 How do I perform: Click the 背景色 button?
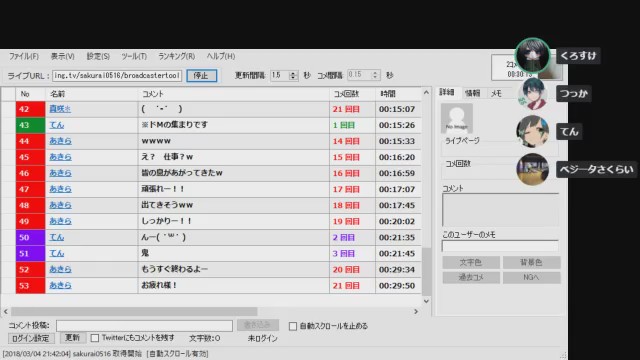(531, 262)
